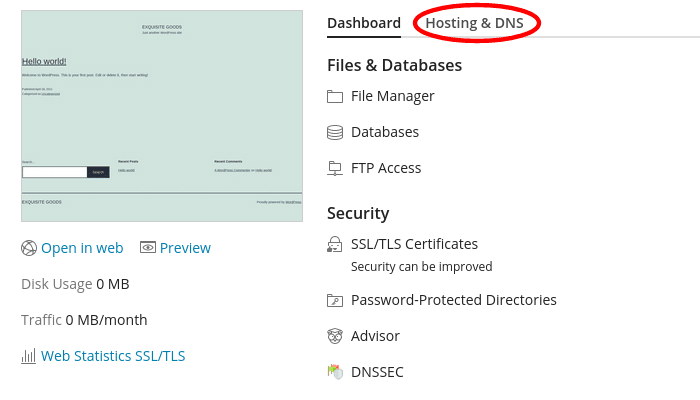Open the File Manager link
Screen dimensions: 700x400
point(392,97)
